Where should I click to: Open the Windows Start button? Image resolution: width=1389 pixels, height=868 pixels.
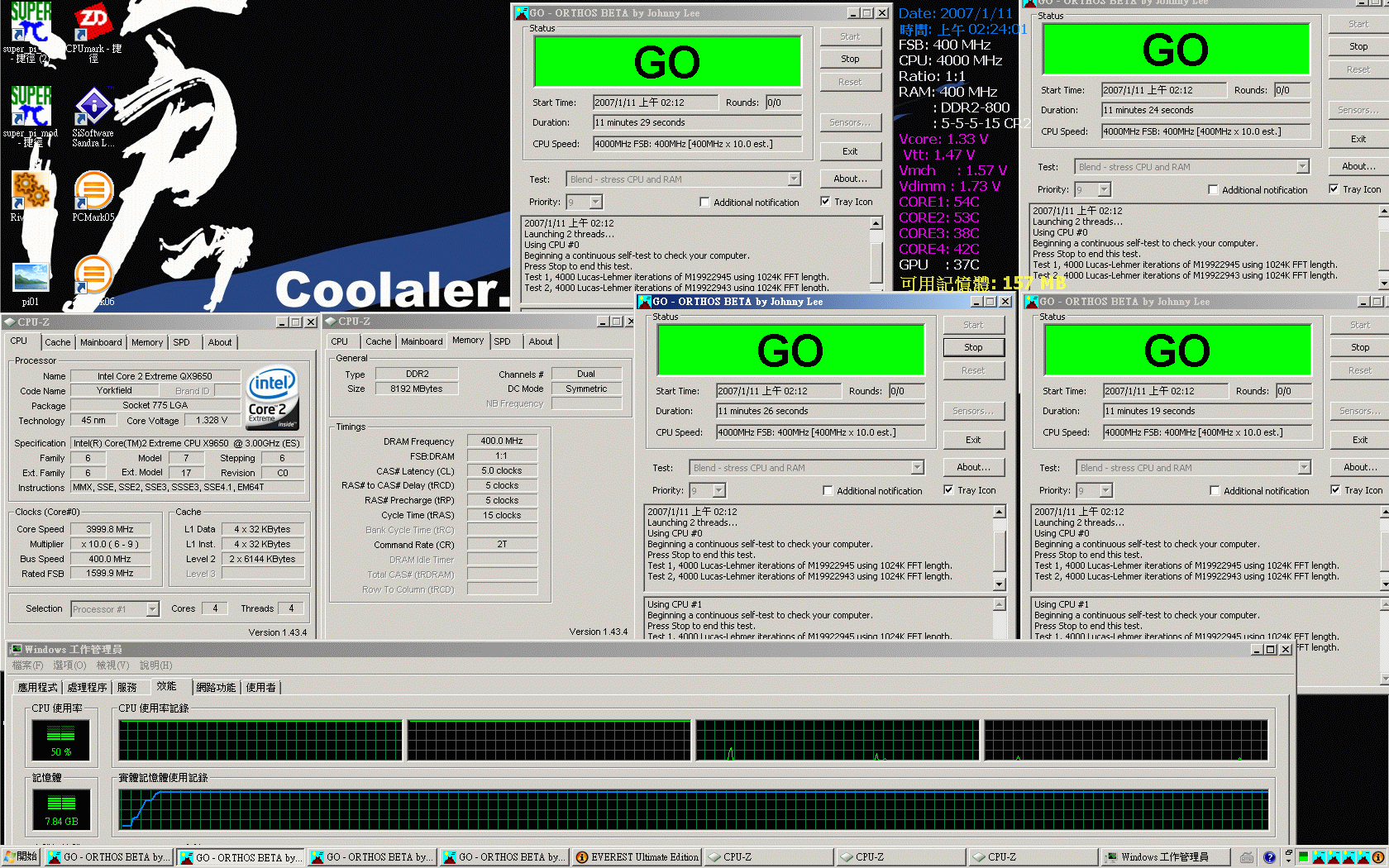point(21,857)
